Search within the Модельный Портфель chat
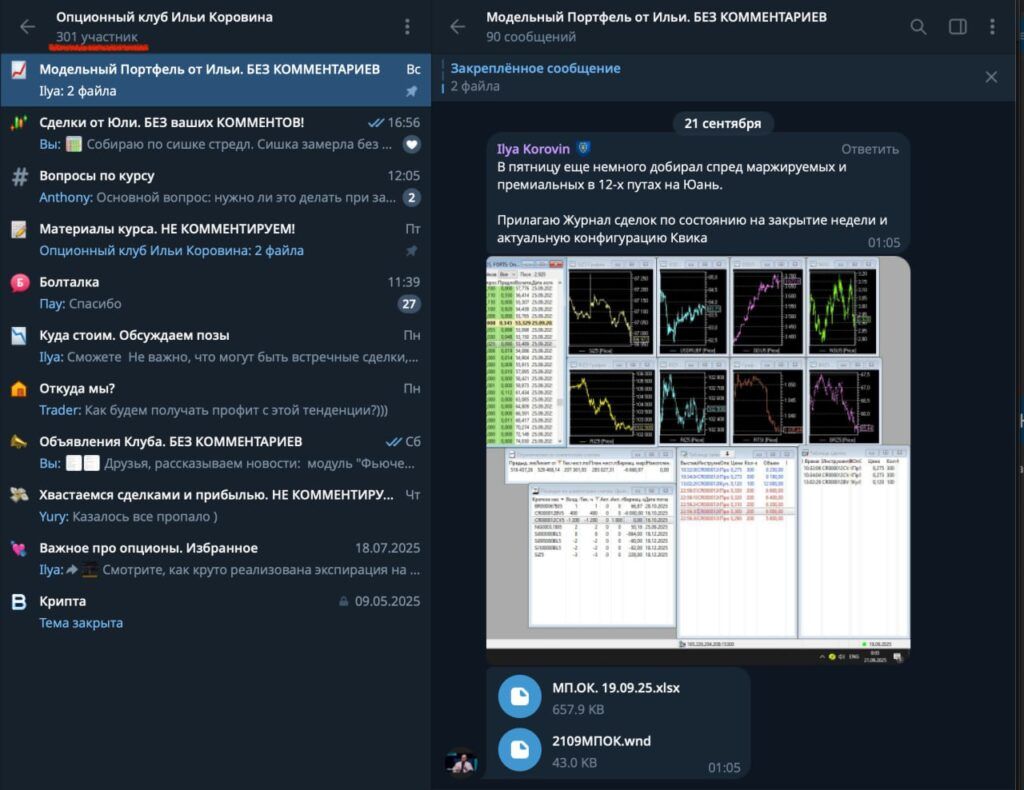1024x790 pixels. coord(918,27)
